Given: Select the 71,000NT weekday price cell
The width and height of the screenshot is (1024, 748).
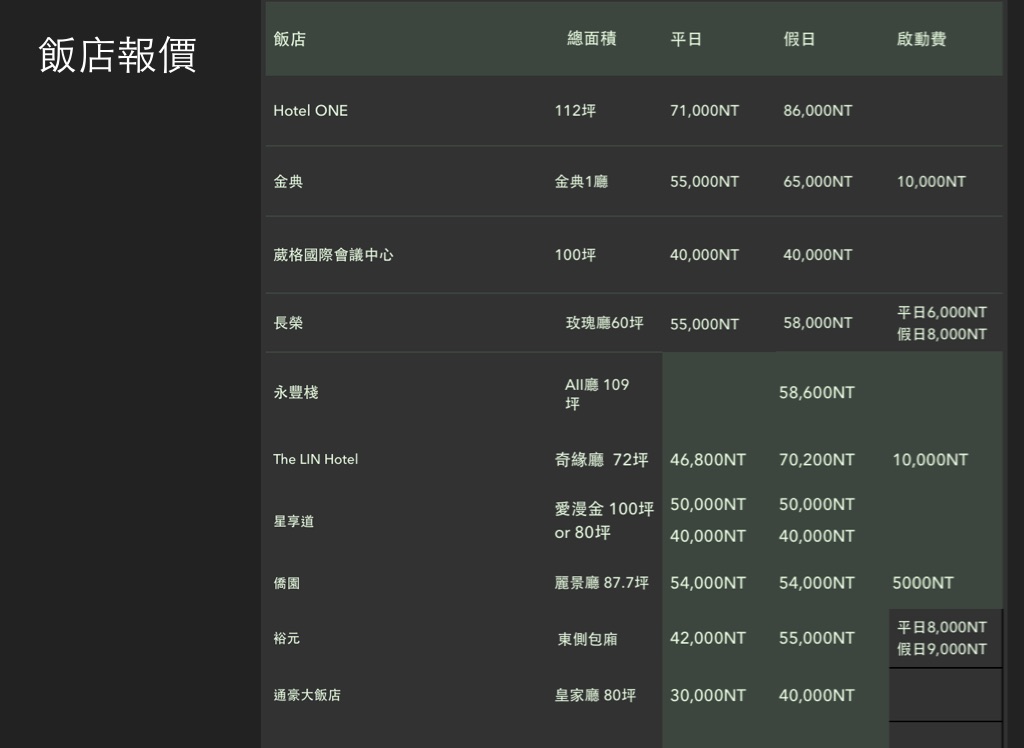Looking at the screenshot, I should pyautogui.click(x=704, y=111).
